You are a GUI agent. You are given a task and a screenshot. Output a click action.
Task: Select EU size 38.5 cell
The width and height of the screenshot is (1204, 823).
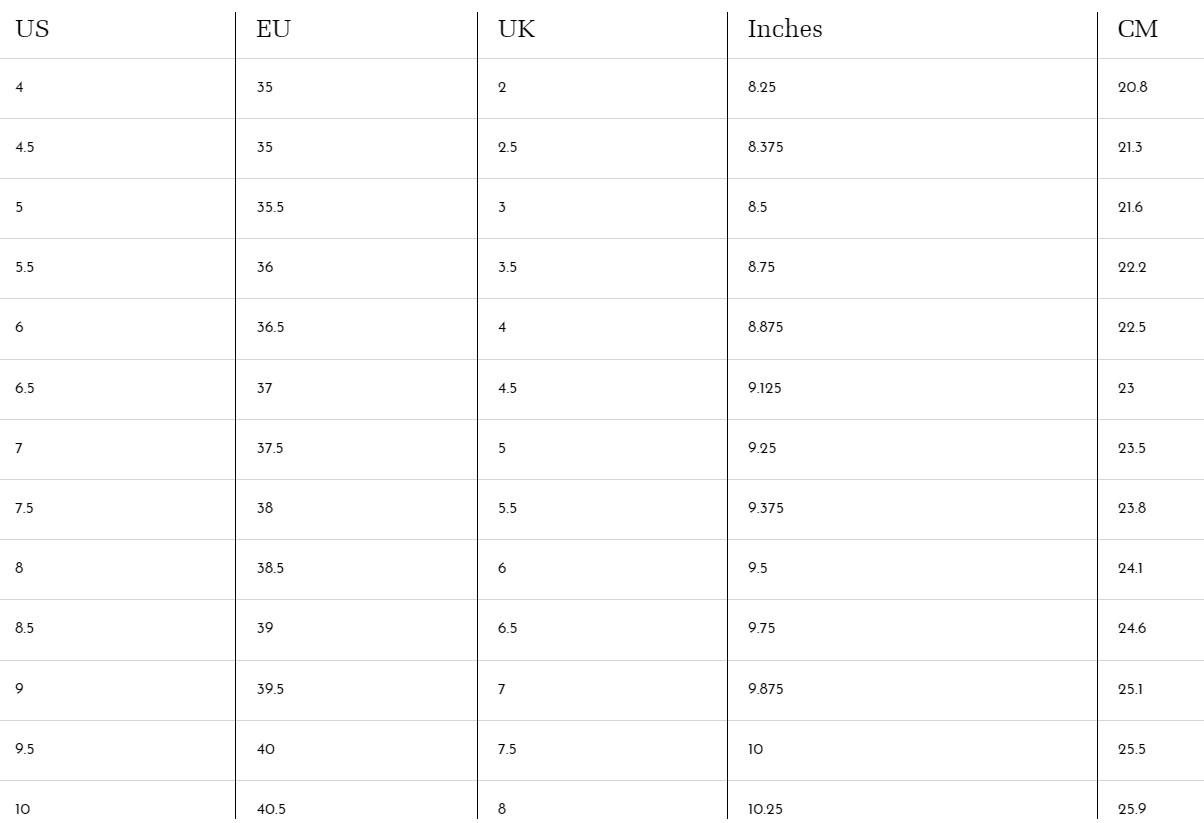[x=270, y=568]
